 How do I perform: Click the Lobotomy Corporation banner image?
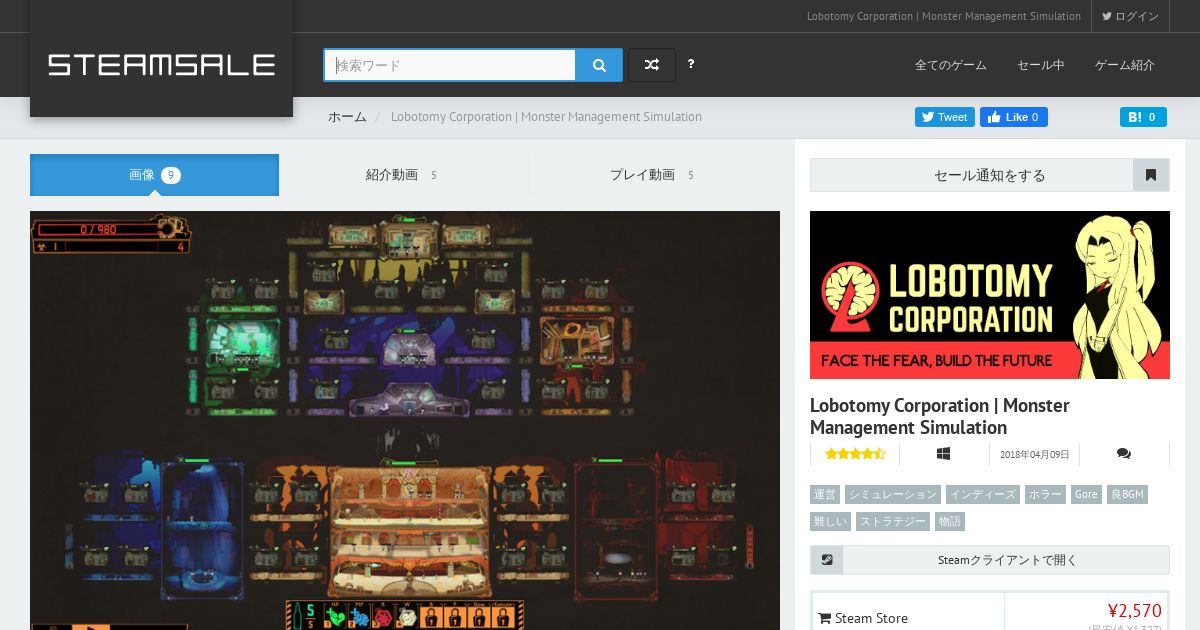[990, 294]
